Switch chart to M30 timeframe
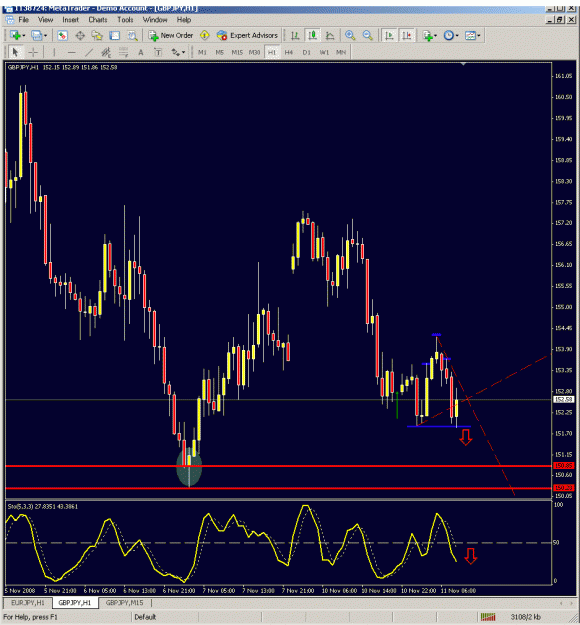 [254, 52]
